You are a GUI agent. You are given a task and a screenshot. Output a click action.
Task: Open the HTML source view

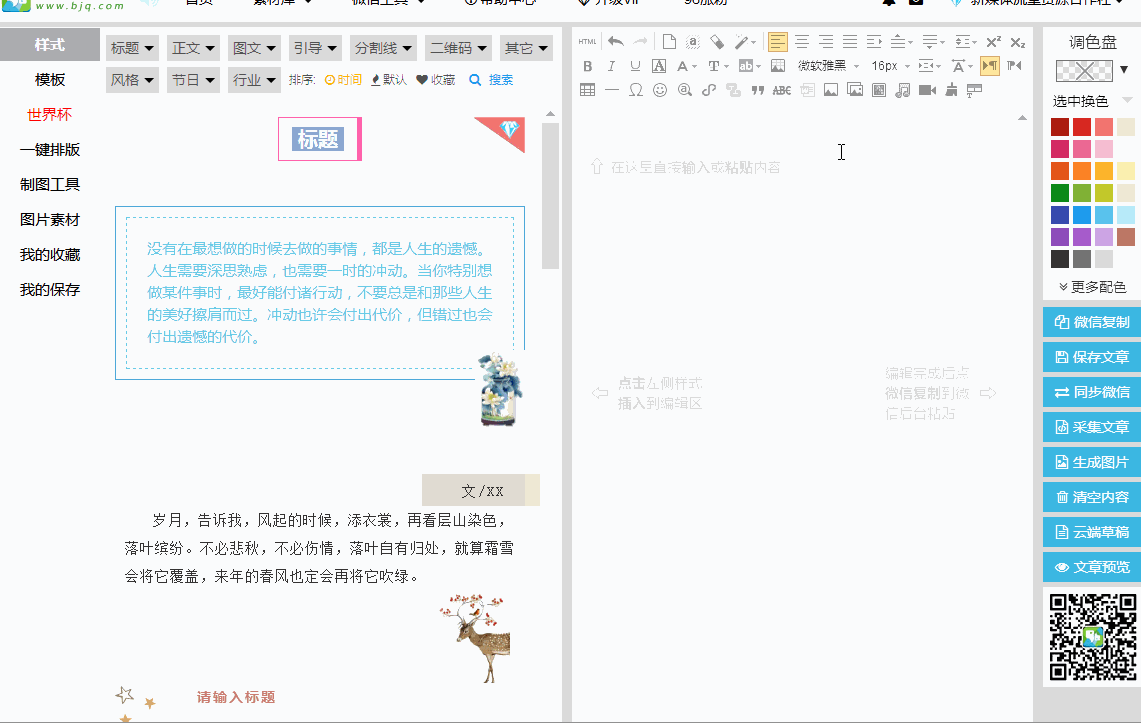(587, 41)
